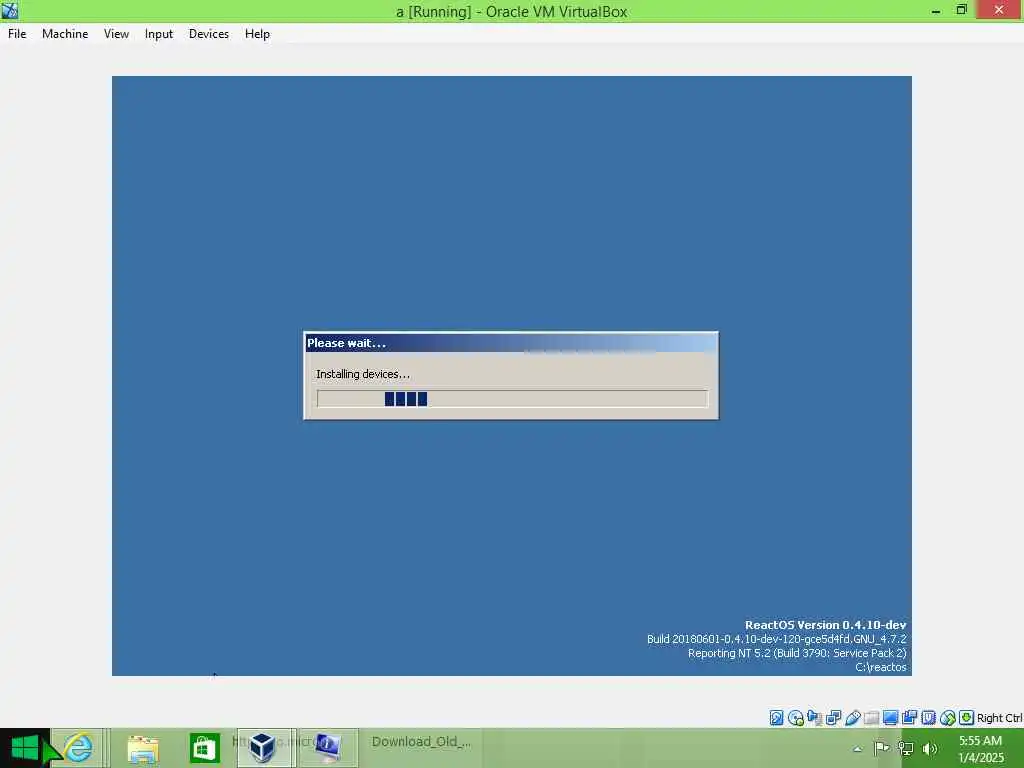The width and height of the screenshot is (1024, 768).
Task: Click the optical drive status icon
Action: tap(795, 718)
